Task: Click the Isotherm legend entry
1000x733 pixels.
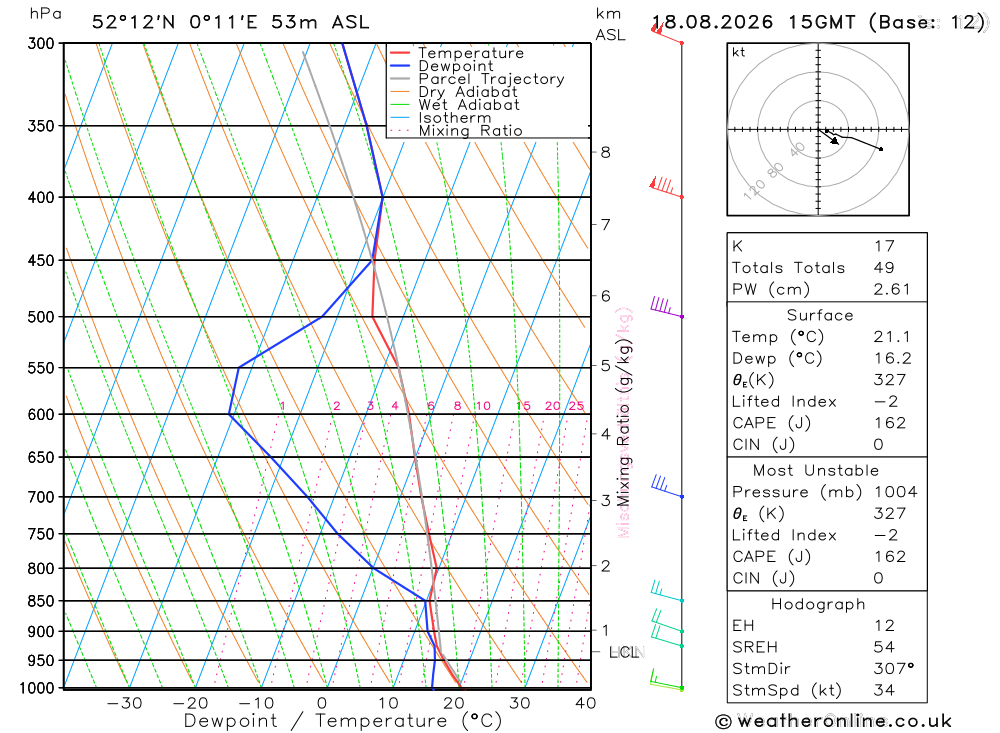Action: pyautogui.click(x=440, y=117)
